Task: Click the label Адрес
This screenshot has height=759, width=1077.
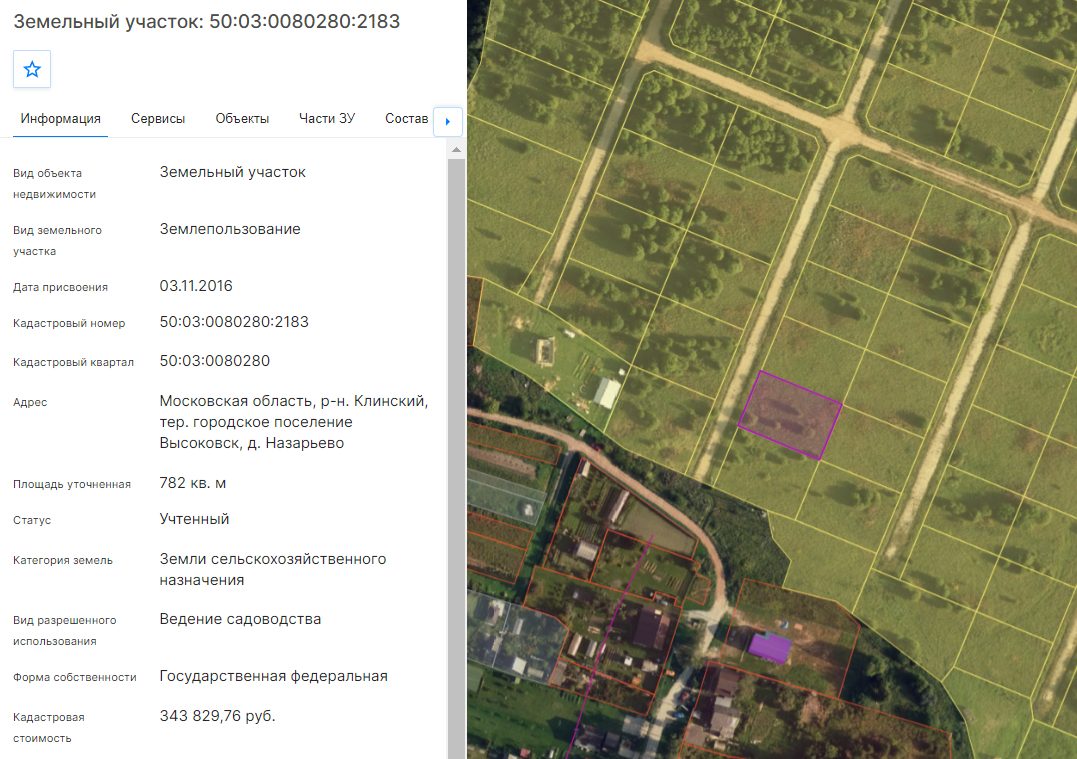Action: click(30, 402)
